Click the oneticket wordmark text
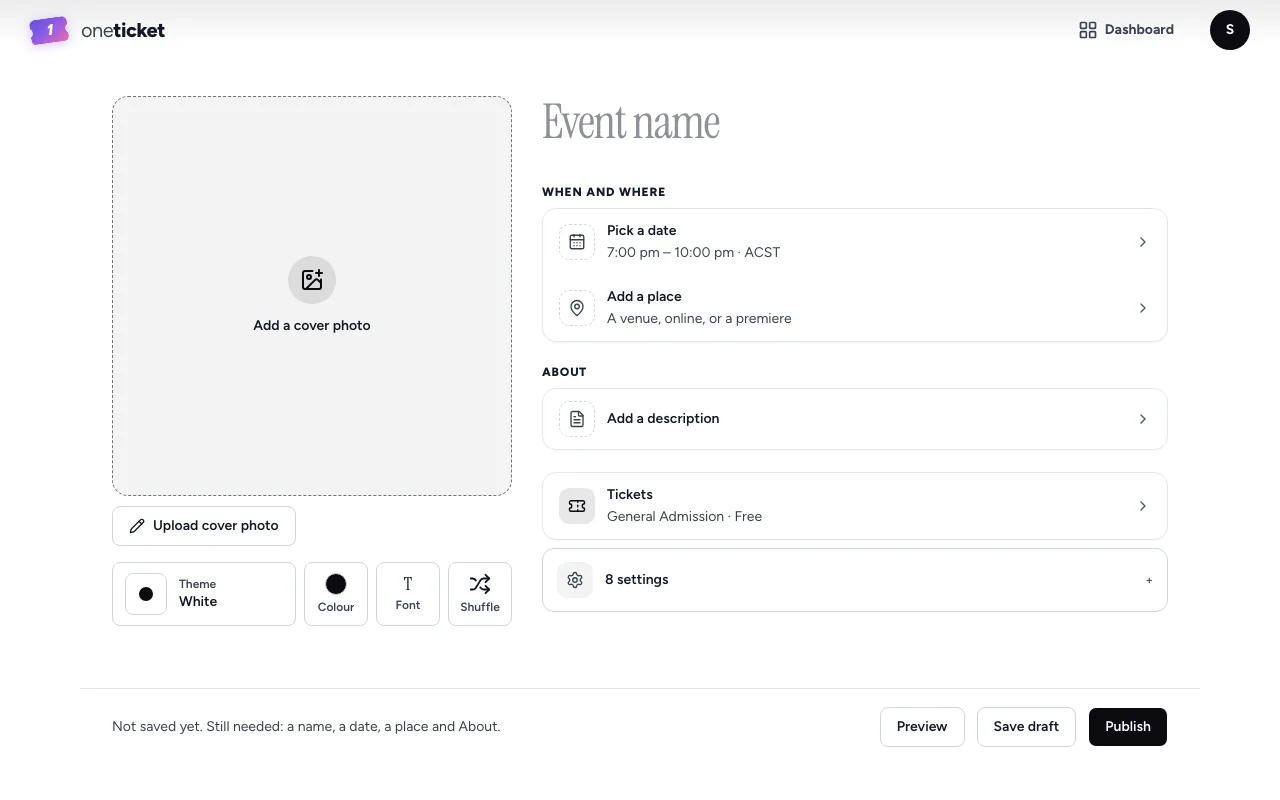The image size is (1280, 800). (x=123, y=31)
